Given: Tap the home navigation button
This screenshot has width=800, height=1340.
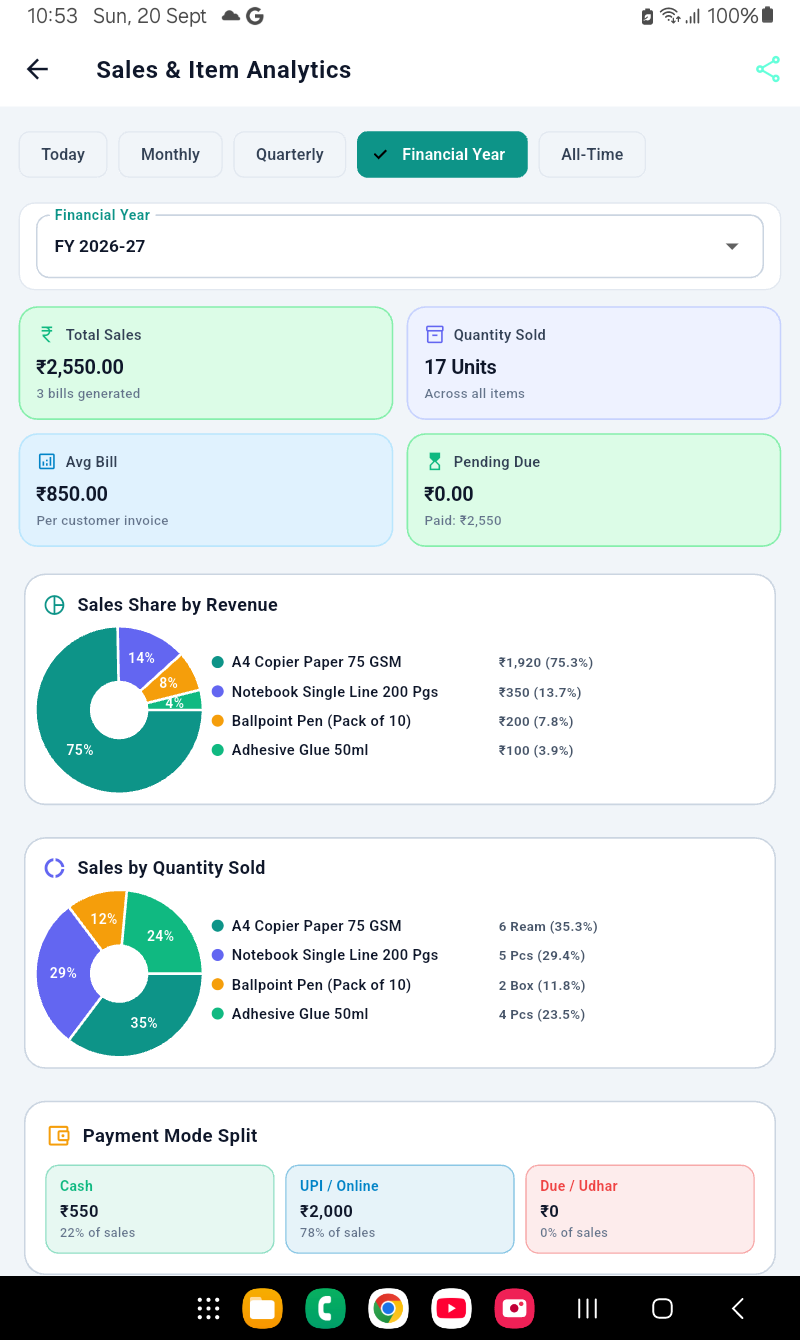Looking at the screenshot, I should [x=662, y=1308].
